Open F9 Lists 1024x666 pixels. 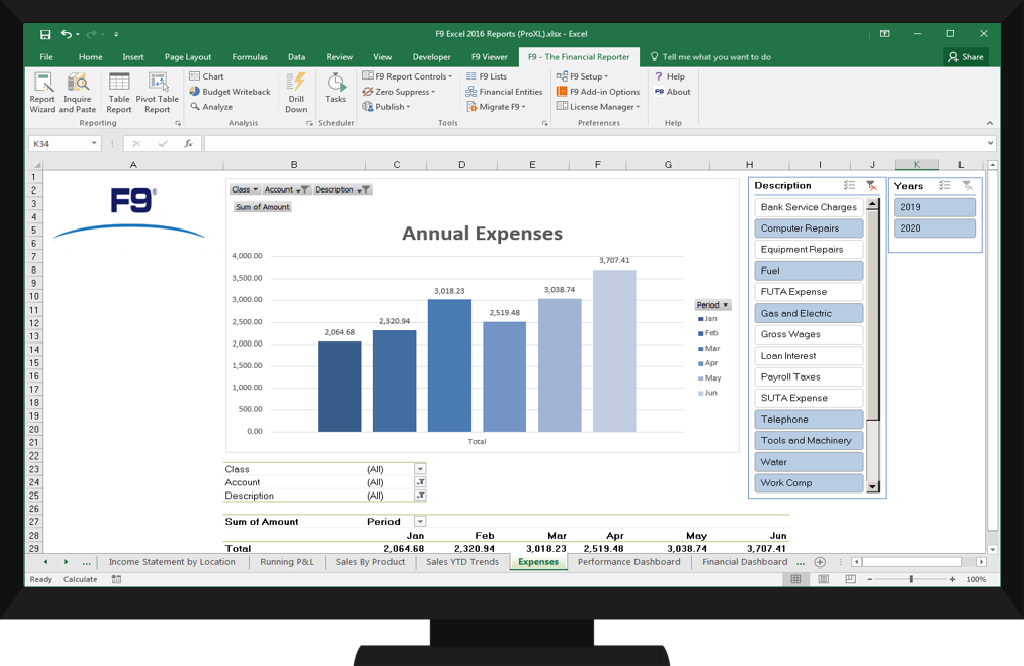[487, 76]
